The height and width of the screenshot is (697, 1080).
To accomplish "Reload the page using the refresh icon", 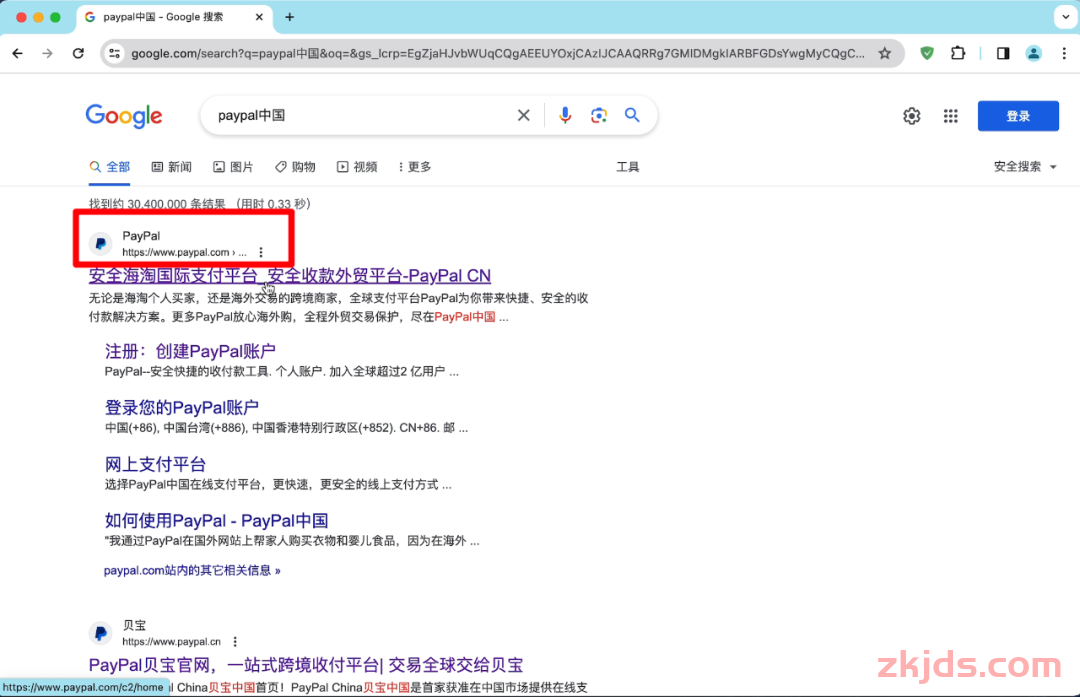I will pos(79,53).
